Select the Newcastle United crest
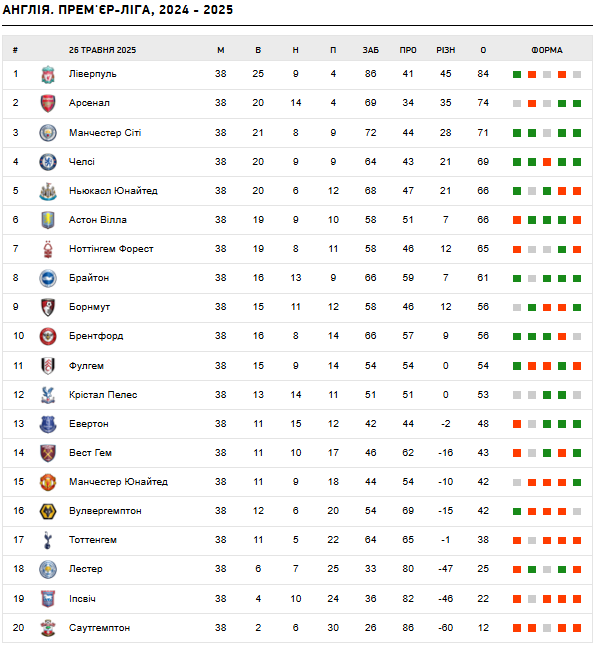The height and width of the screenshot is (646, 598). tap(48, 191)
